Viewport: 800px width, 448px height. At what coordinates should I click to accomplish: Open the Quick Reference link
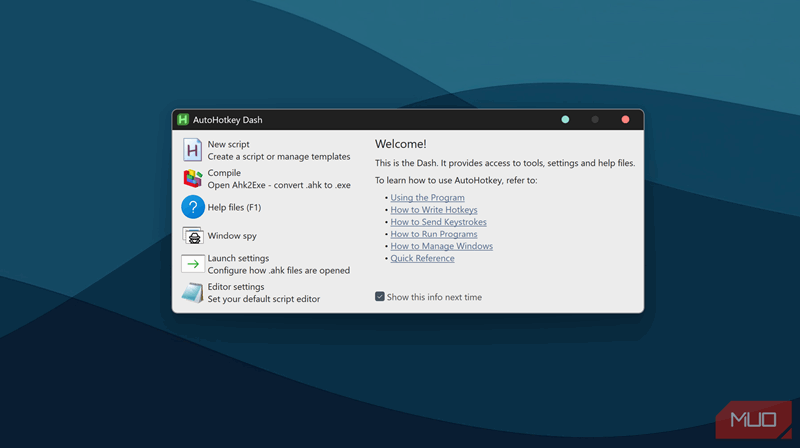[x=422, y=258]
